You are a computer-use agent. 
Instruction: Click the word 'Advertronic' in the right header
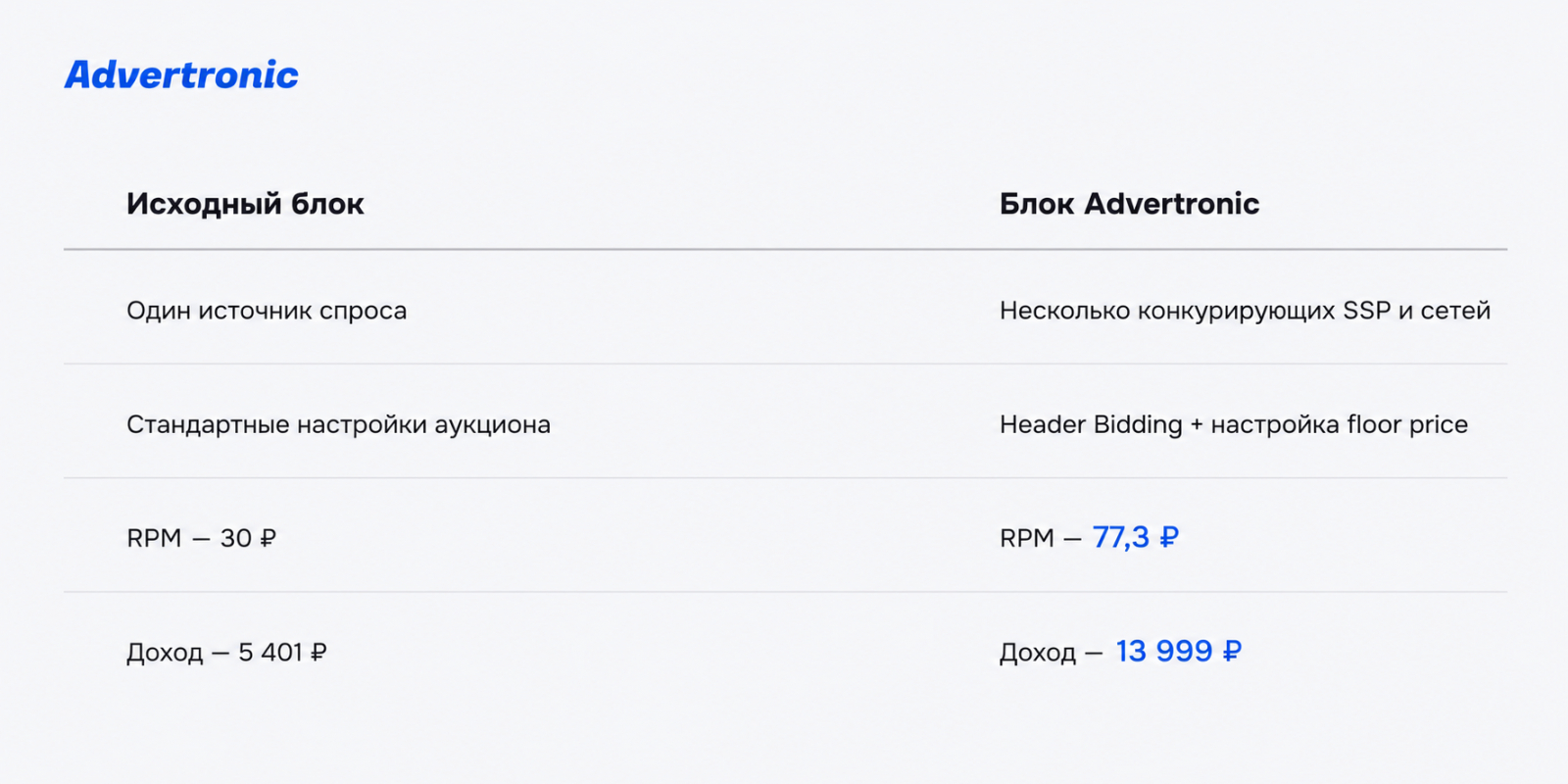[1172, 204]
